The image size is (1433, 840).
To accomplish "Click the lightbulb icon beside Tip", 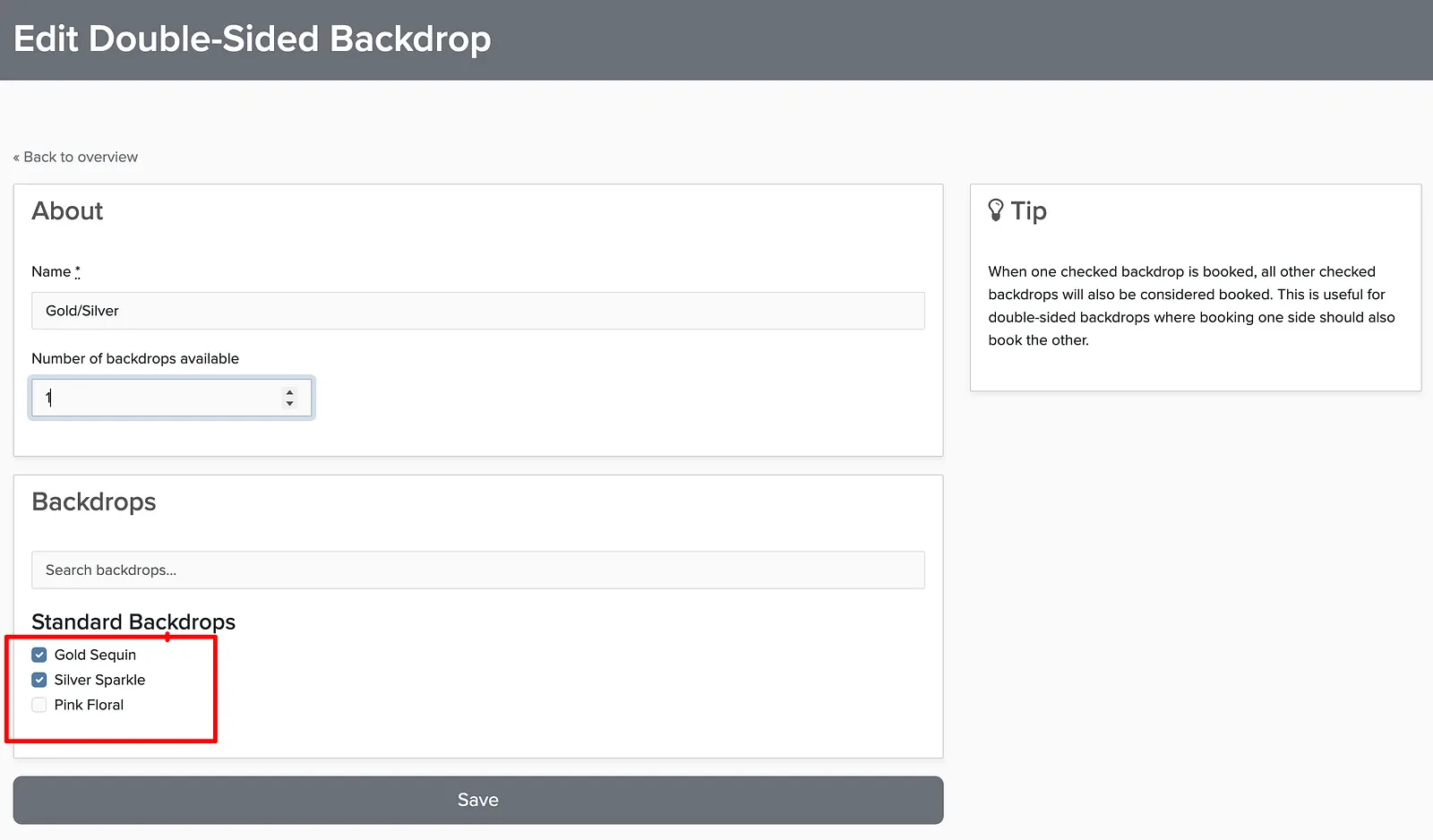I will (996, 210).
